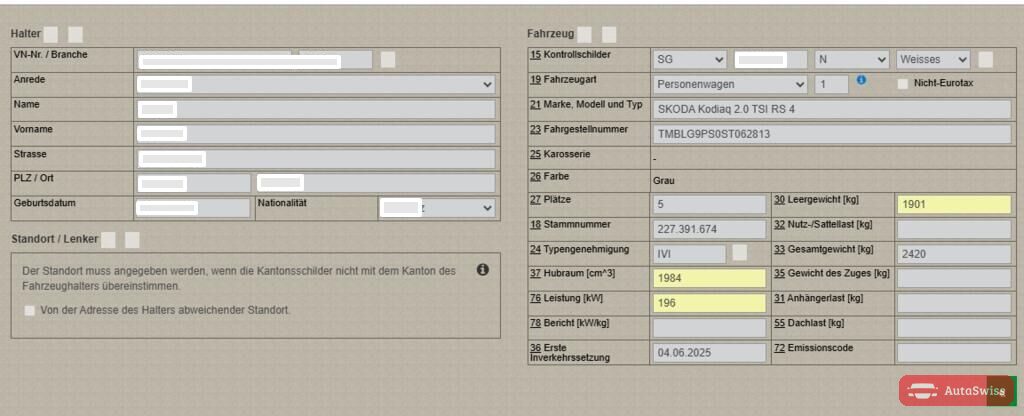Focus the VN-Nr. input field

pyautogui.click(x=214, y=59)
